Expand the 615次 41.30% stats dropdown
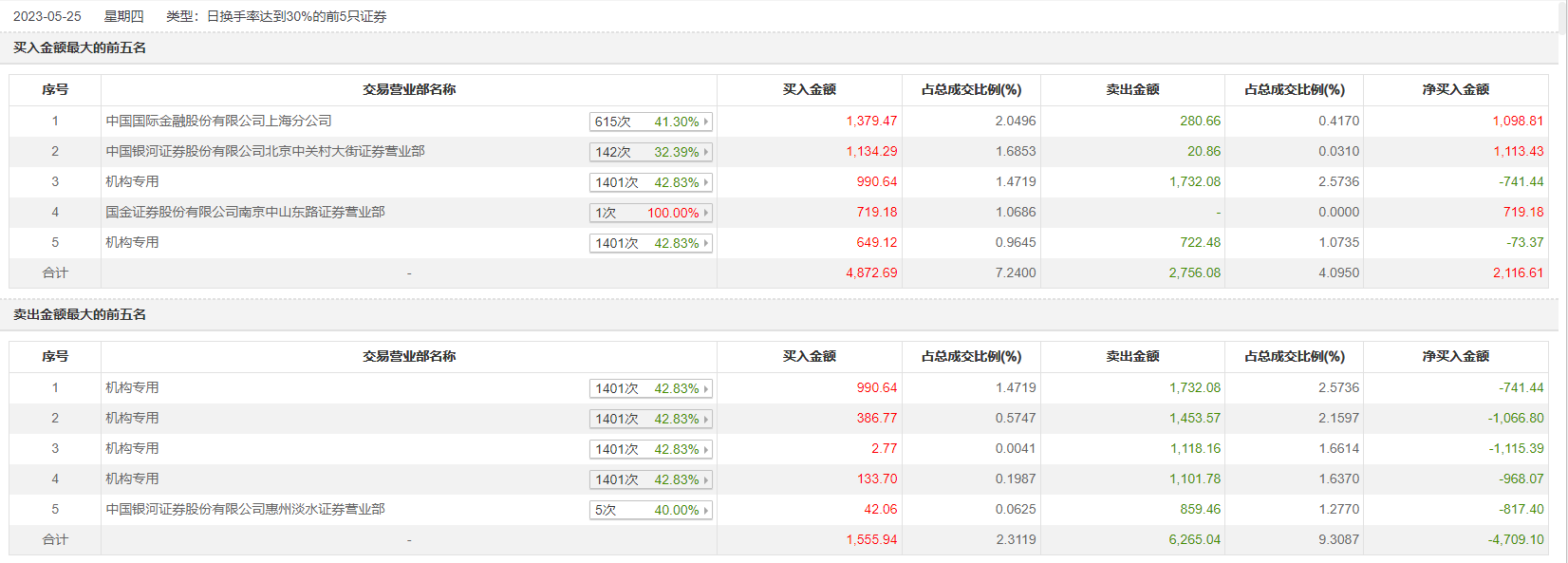 tap(650, 122)
